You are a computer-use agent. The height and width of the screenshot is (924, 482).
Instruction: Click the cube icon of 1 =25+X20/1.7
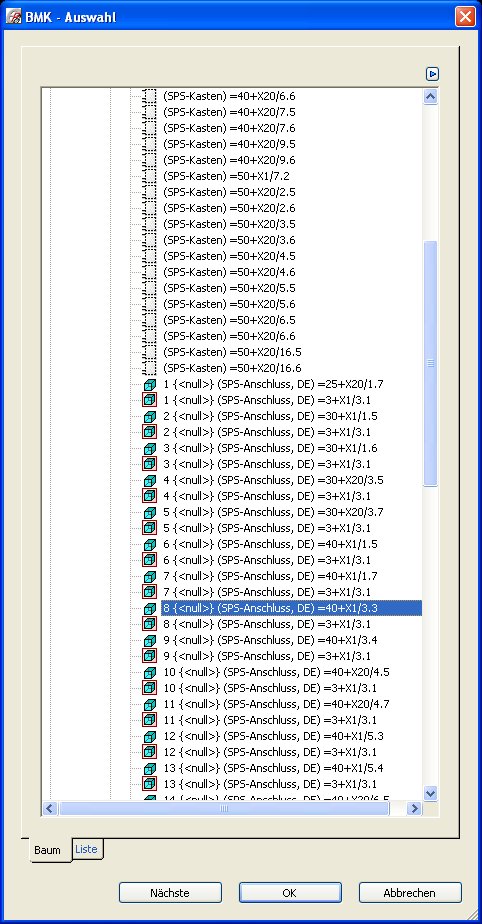pyautogui.click(x=150, y=384)
